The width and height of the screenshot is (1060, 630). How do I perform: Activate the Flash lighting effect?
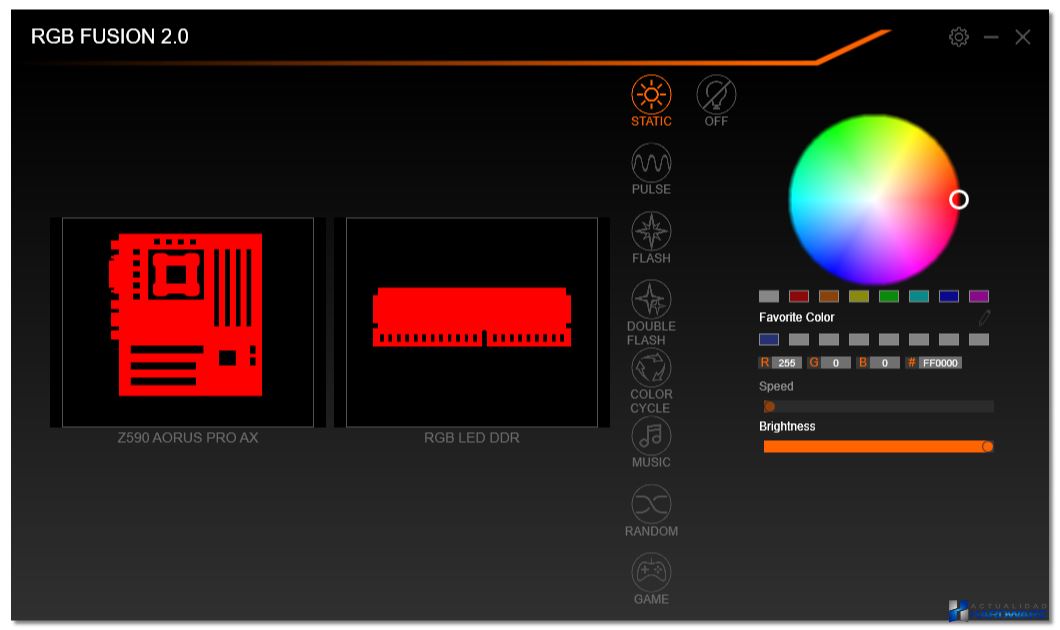coord(651,231)
